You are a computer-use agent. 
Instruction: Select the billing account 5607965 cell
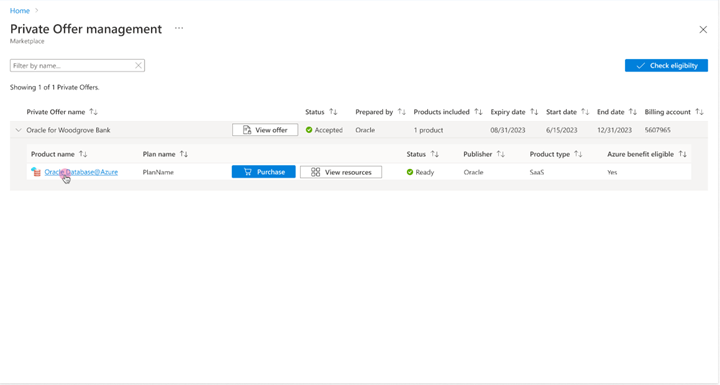point(658,130)
